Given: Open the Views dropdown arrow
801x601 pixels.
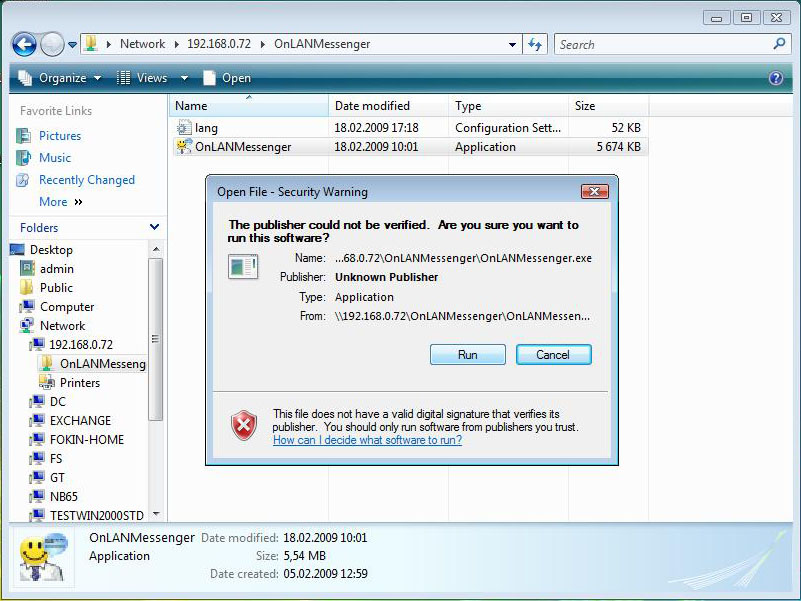Looking at the screenshot, I should tap(184, 78).
